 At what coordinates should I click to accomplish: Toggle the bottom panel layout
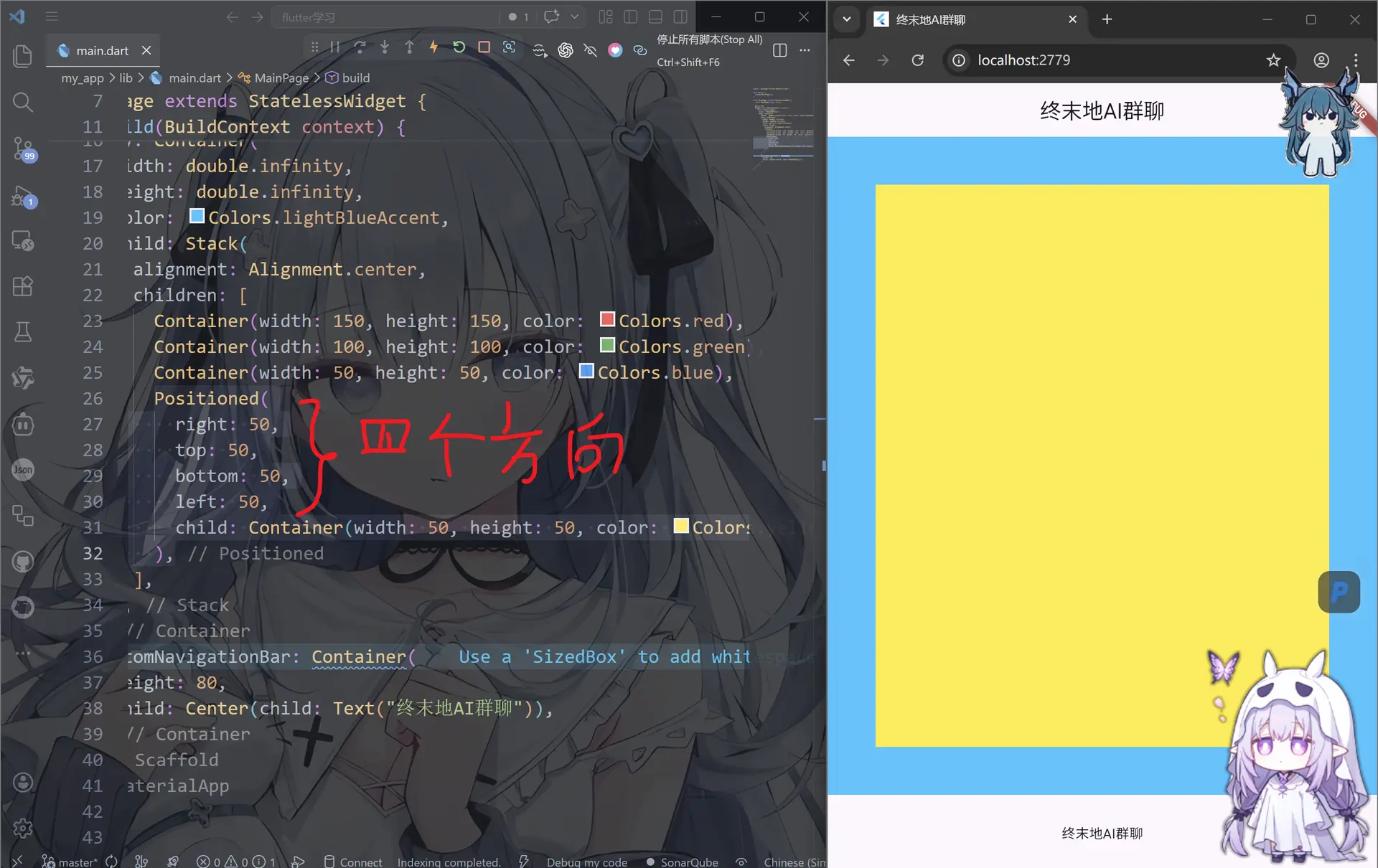pos(655,16)
